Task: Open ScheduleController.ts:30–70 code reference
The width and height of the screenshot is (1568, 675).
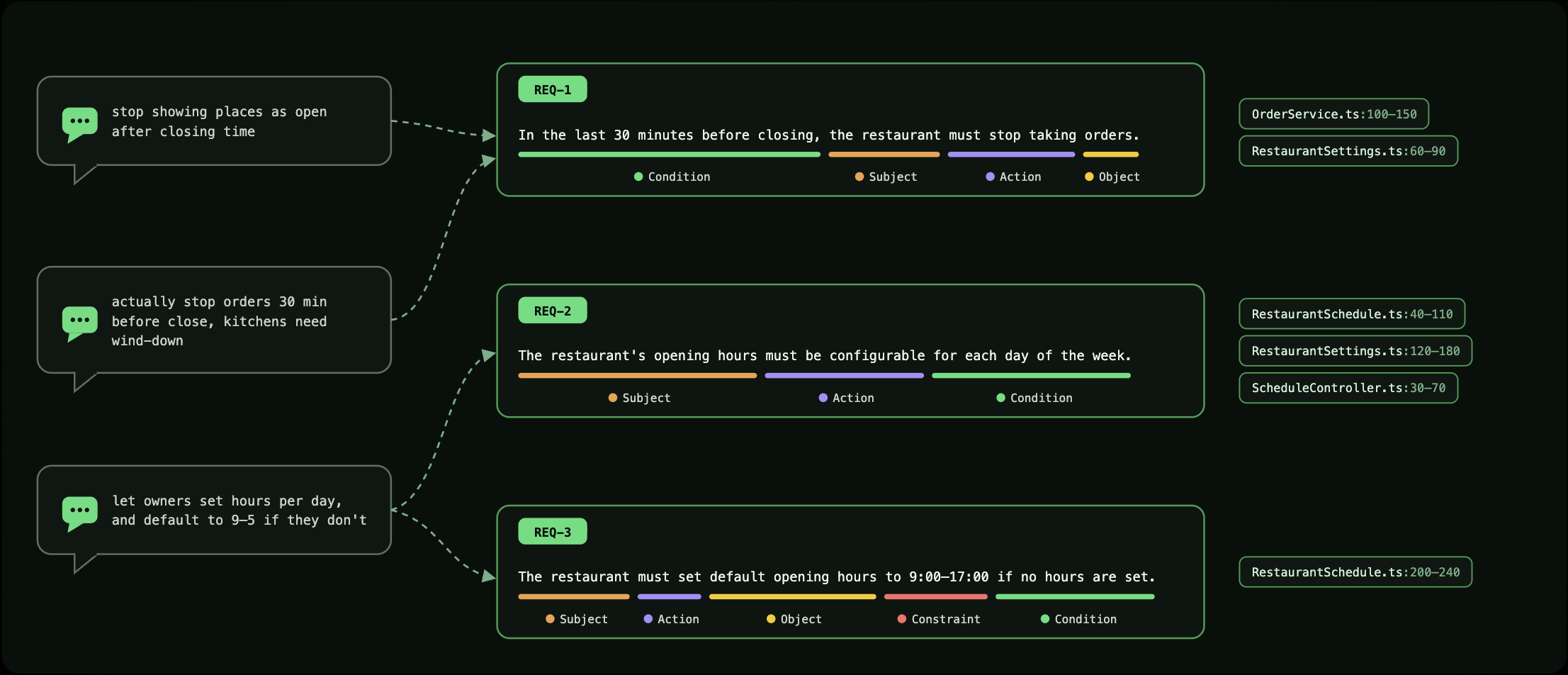Action: pos(1348,388)
